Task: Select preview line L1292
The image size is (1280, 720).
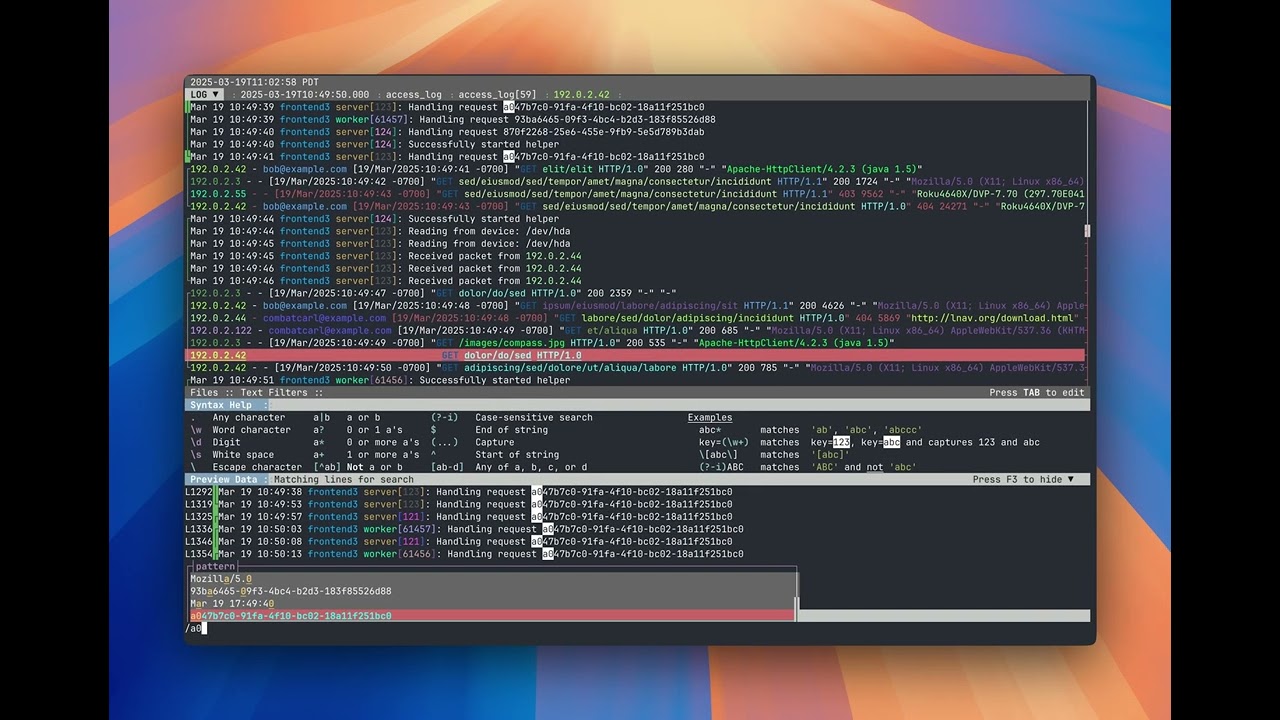Action: (x=637, y=492)
